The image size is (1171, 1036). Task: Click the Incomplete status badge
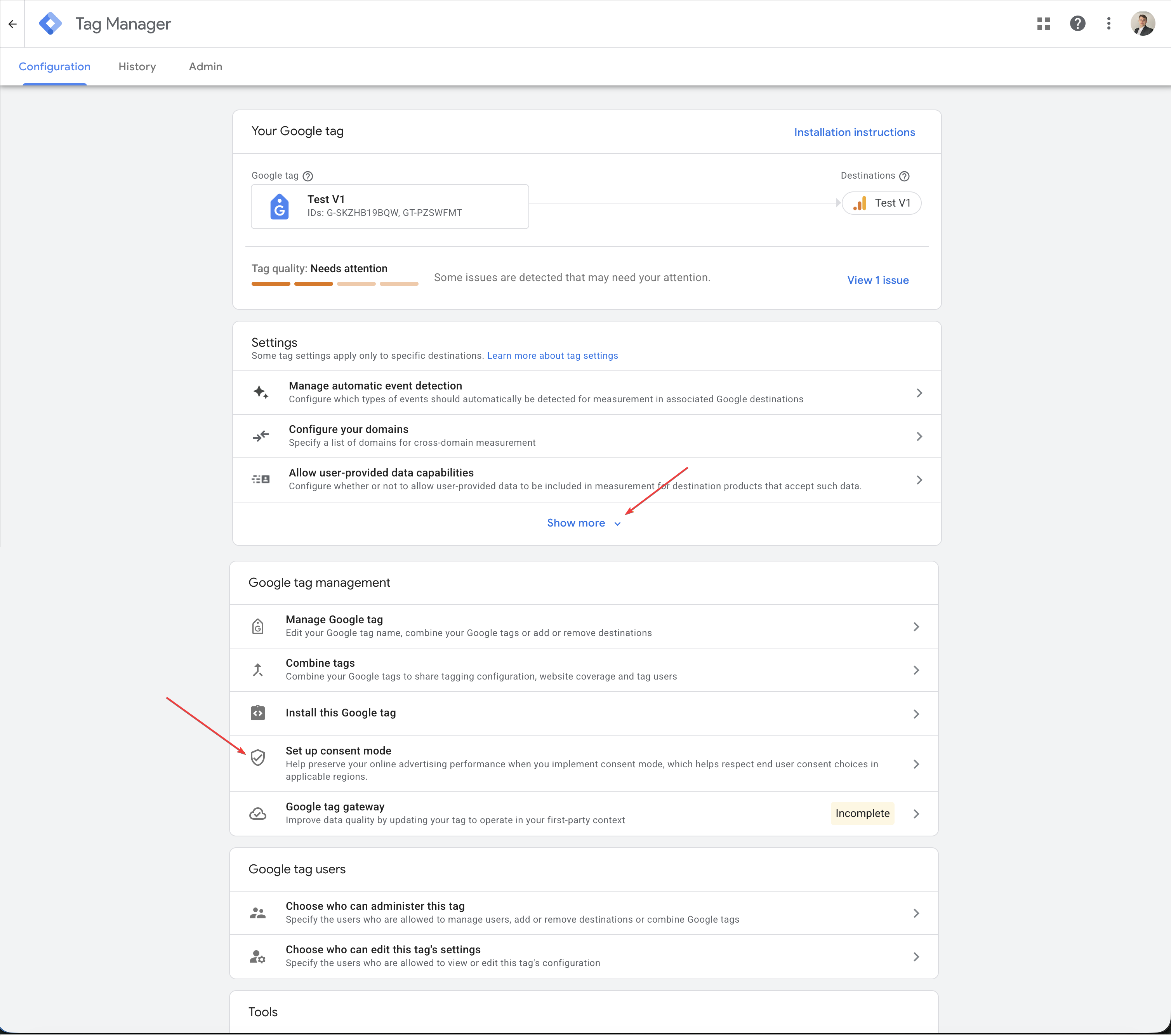[x=862, y=814]
